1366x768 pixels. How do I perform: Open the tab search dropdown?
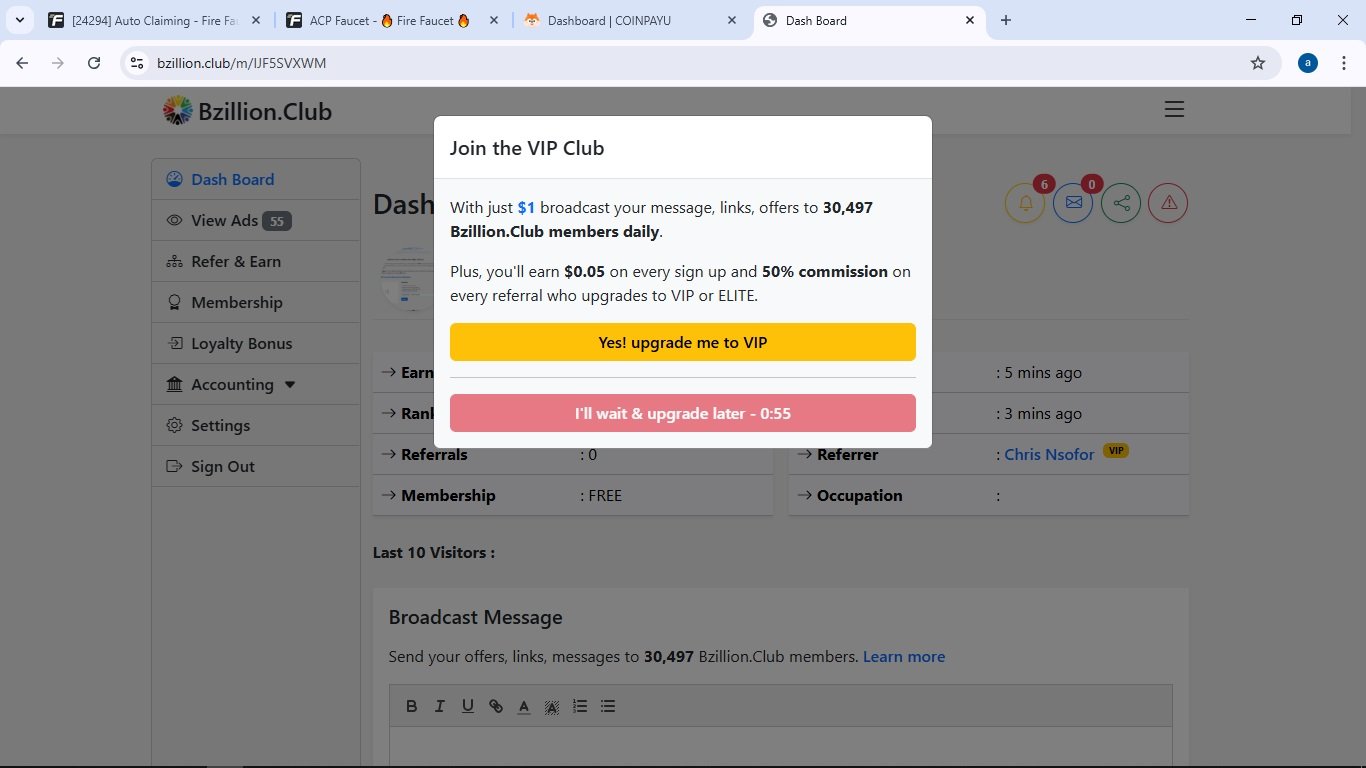[19, 20]
